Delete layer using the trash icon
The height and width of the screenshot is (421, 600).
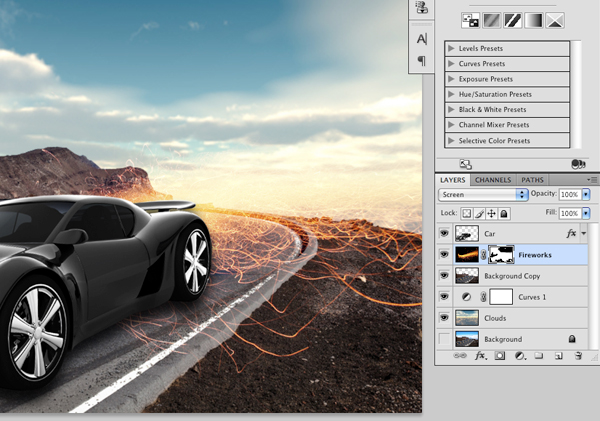(x=578, y=356)
